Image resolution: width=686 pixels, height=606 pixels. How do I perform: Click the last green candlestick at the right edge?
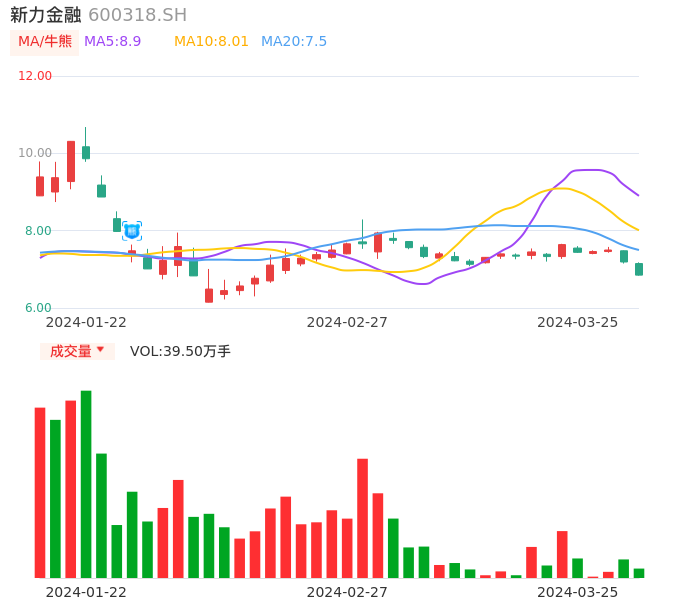click(x=639, y=269)
